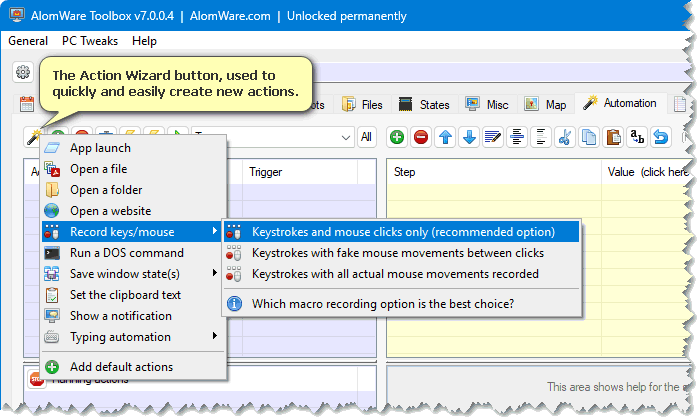Image resolution: width=697 pixels, height=417 pixels.
Task: Open 'Which macro recording option is best' help
Action: tap(382, 302)
